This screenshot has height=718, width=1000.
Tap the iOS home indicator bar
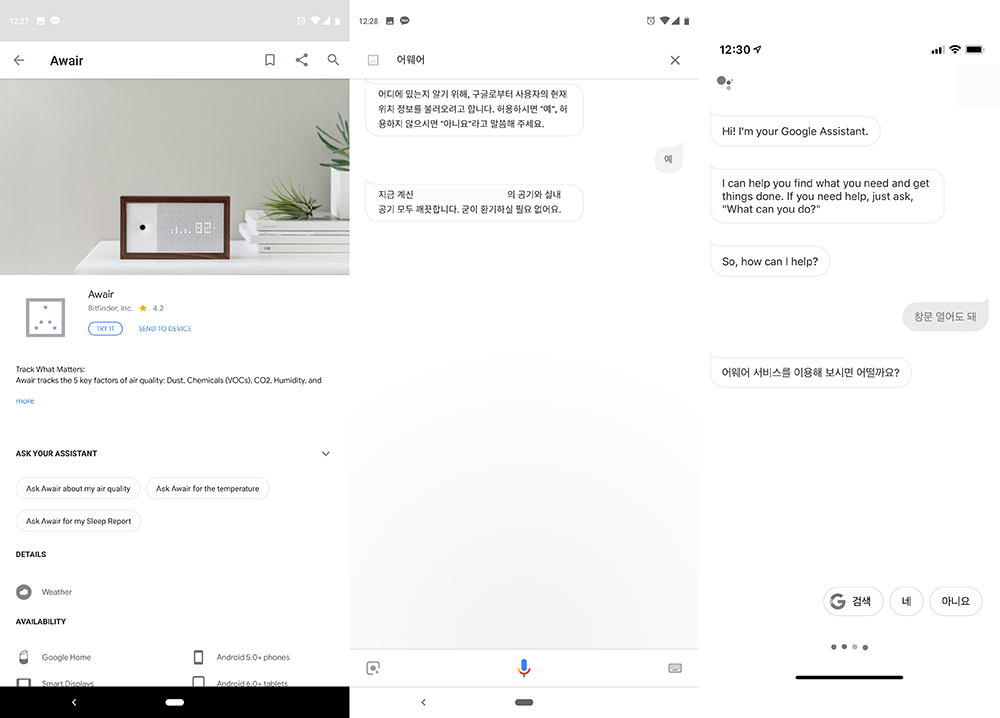point(849,677)
